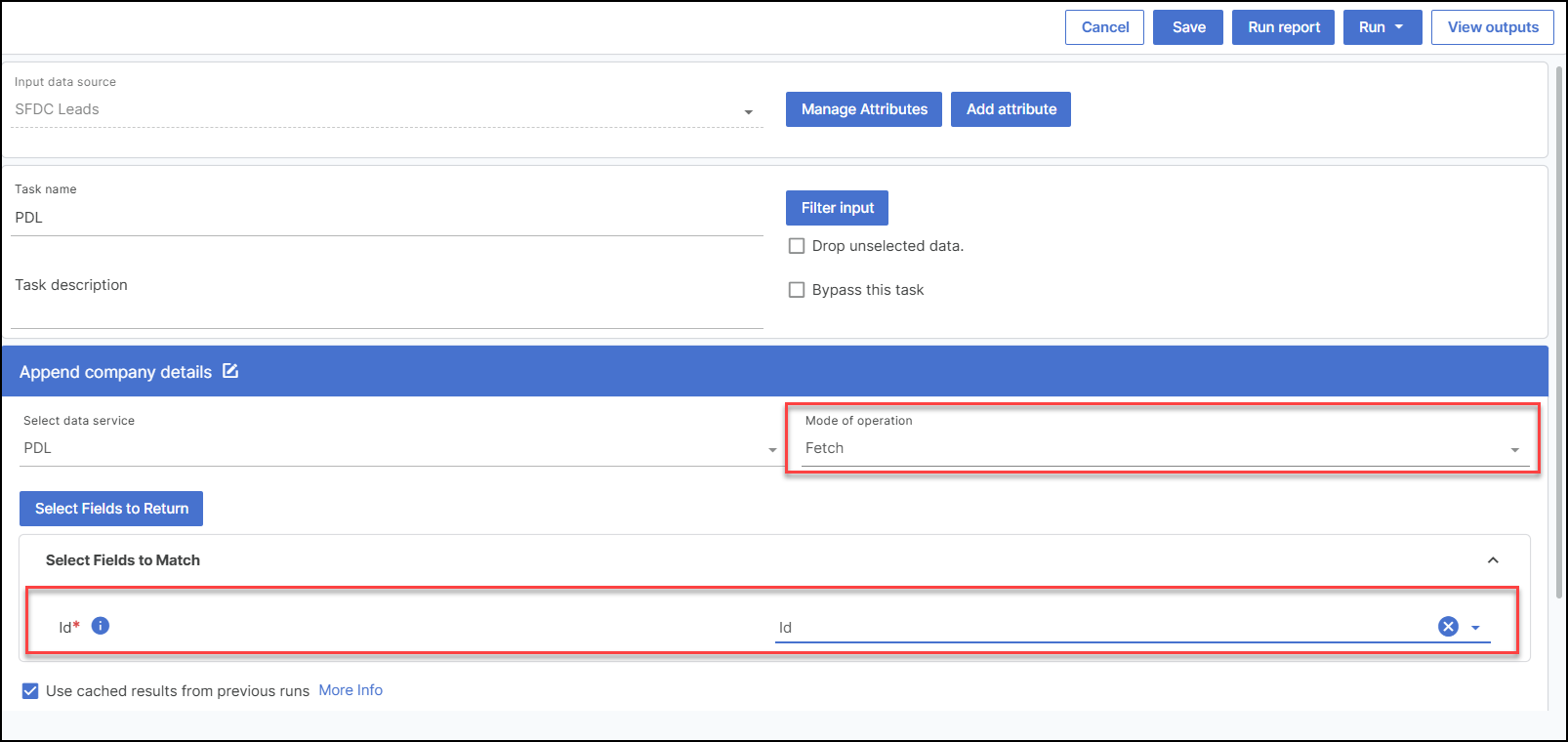Open View outputs
This screenshot has height=742, width=1568.
click(1492, 27)
